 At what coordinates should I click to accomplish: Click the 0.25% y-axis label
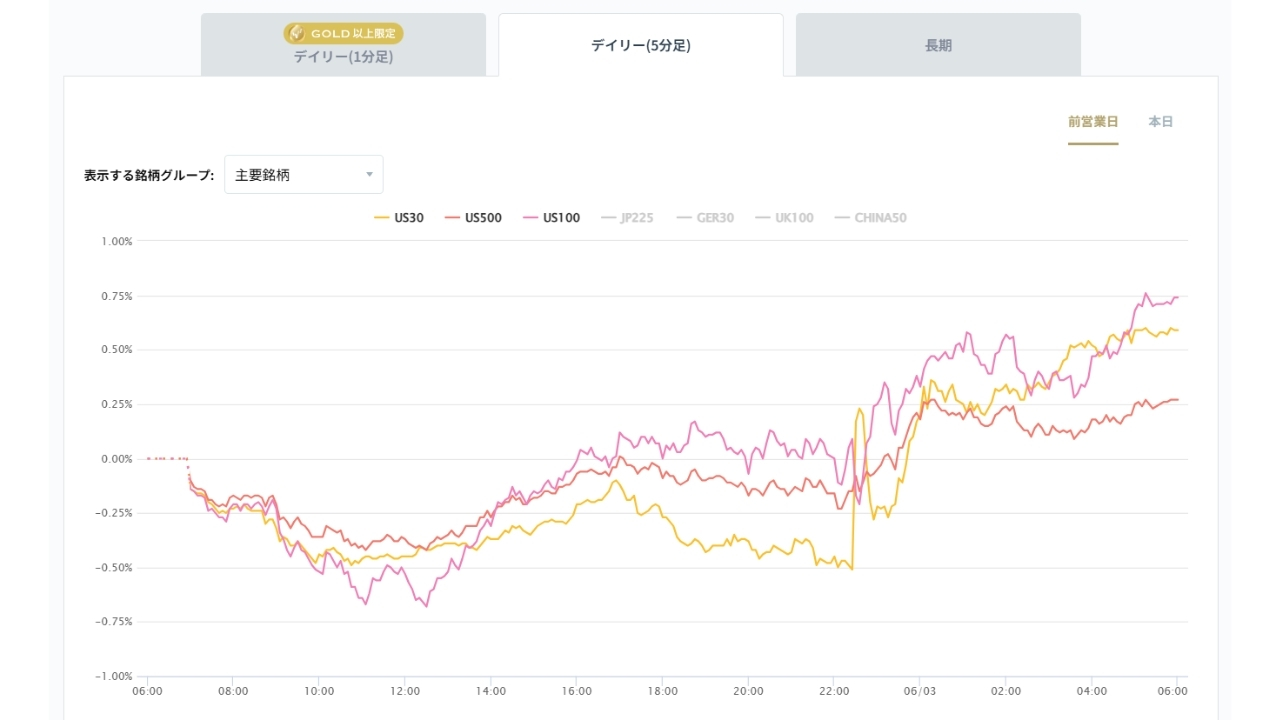click(117, 404)
